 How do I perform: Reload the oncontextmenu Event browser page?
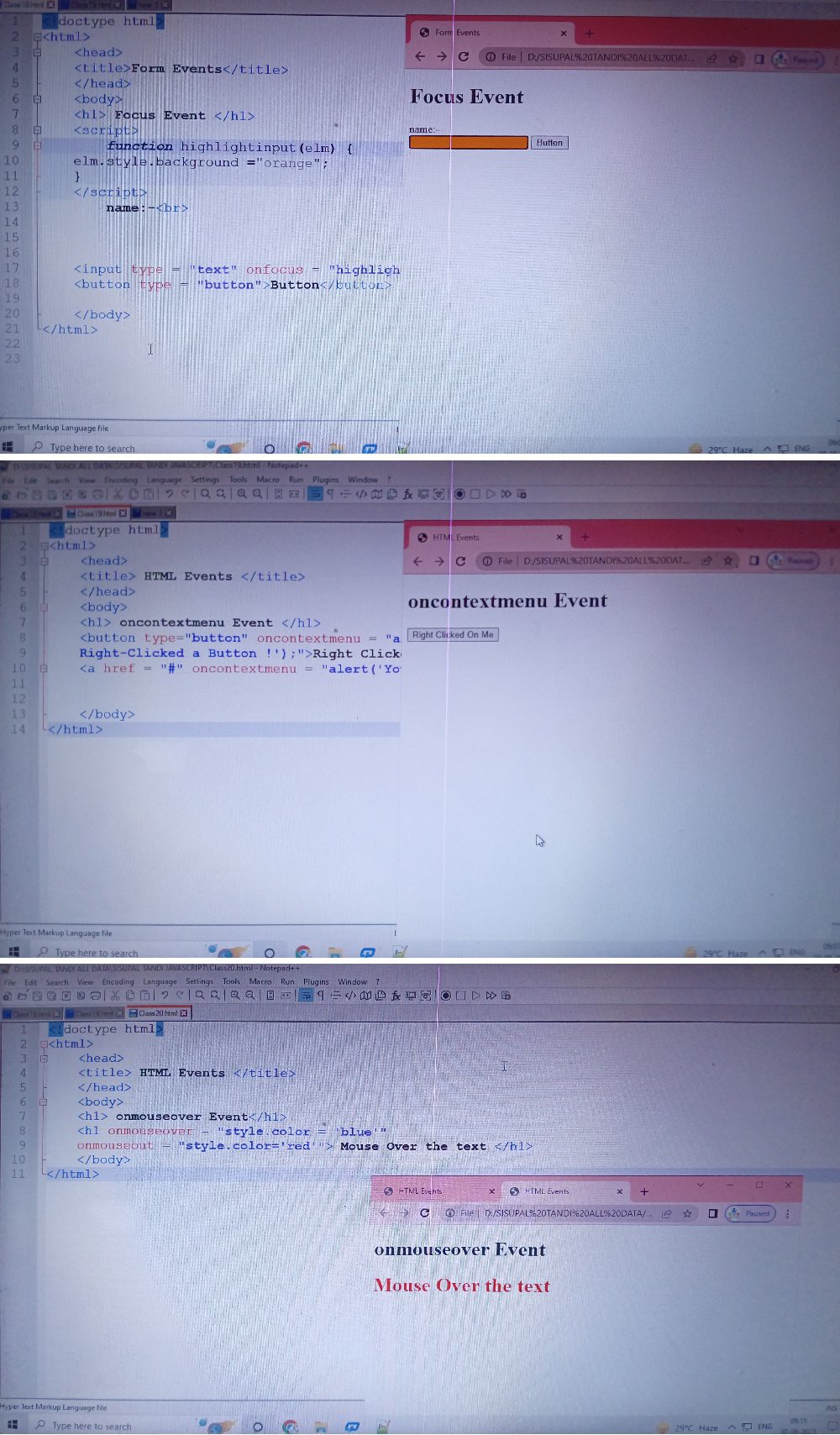click(460, 561)
